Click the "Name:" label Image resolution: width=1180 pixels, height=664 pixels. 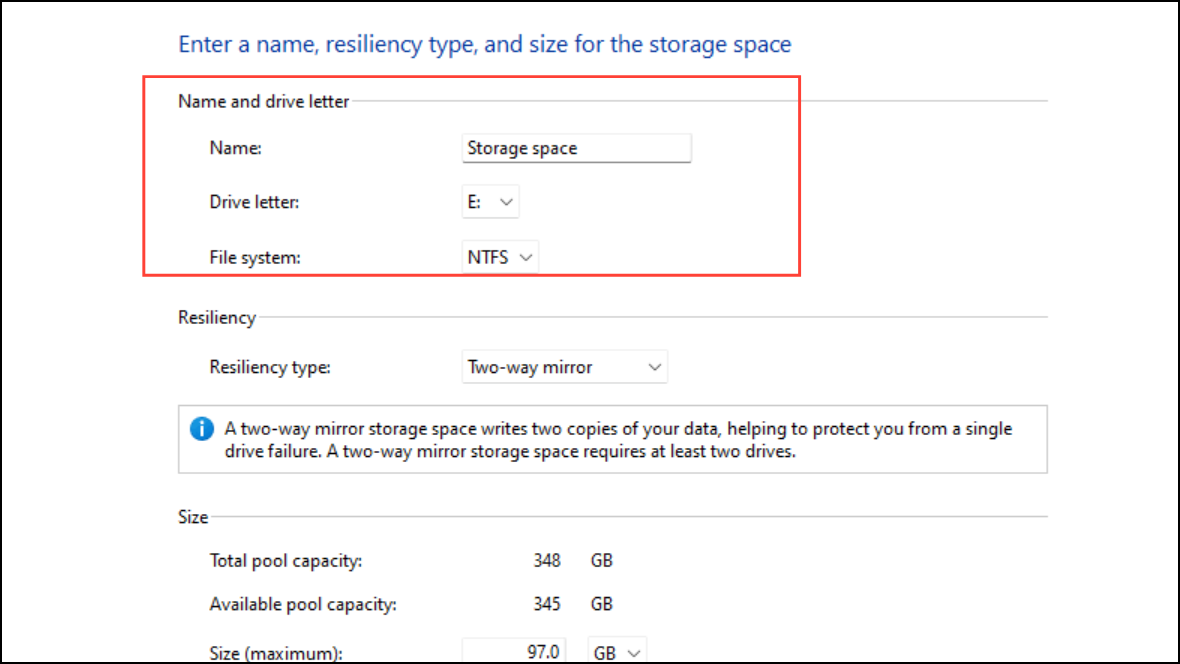(x=235, y=148)
